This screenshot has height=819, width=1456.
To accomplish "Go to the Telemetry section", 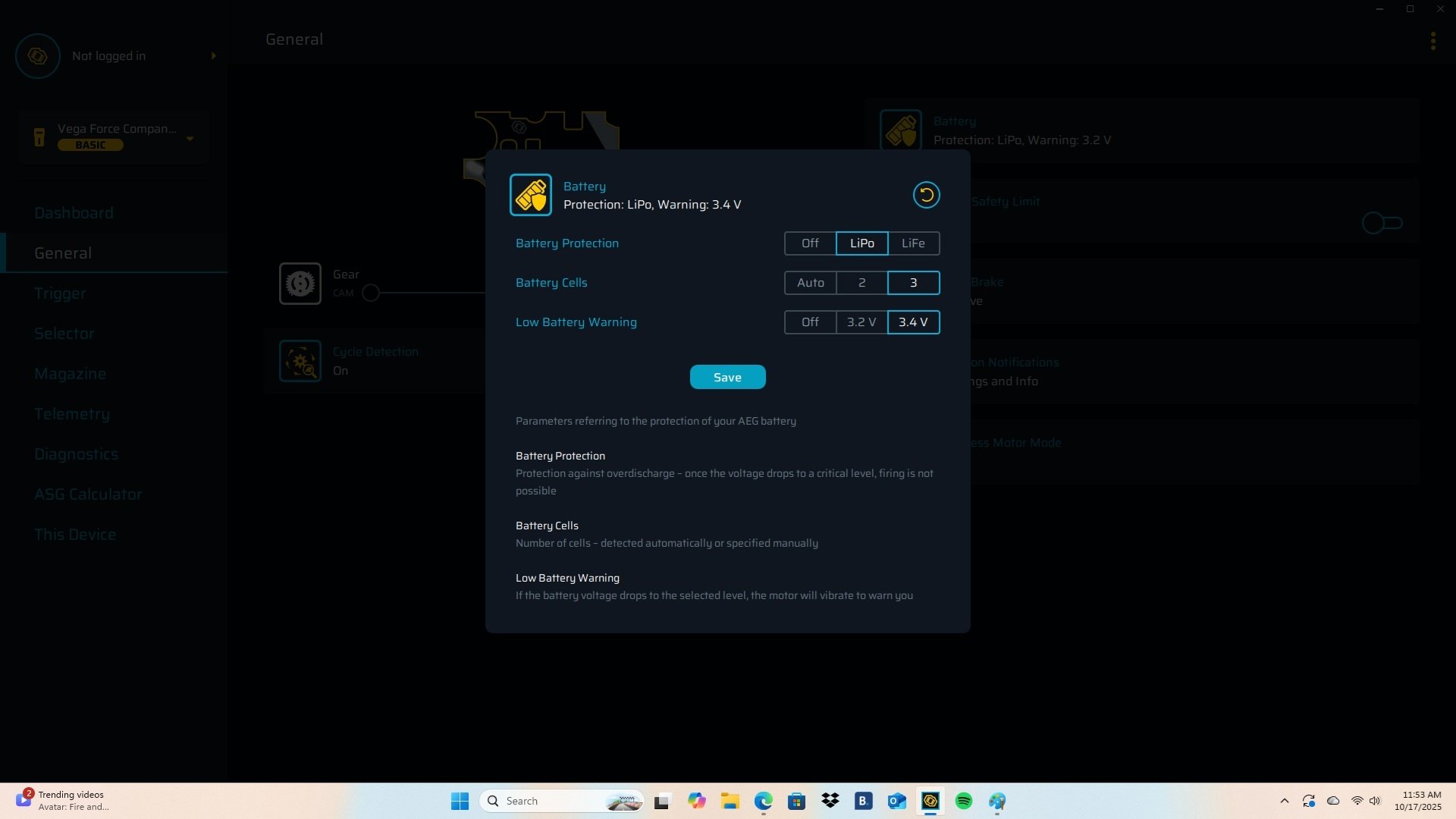I will click(72, 414).
